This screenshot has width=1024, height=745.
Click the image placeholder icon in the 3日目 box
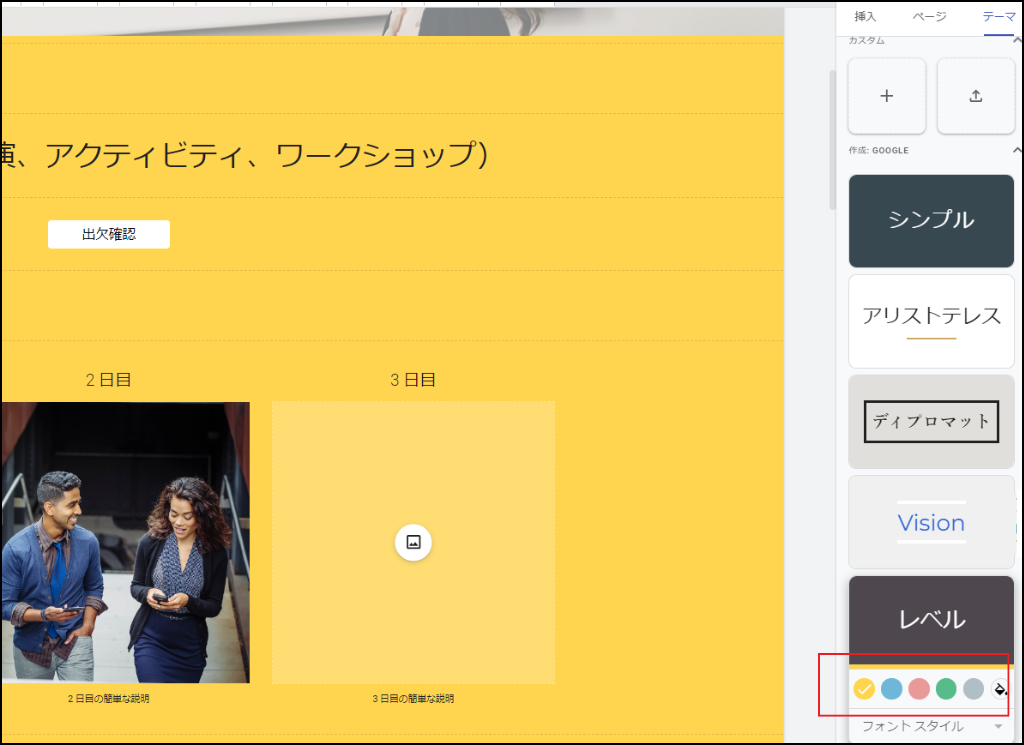click(413, 542)
